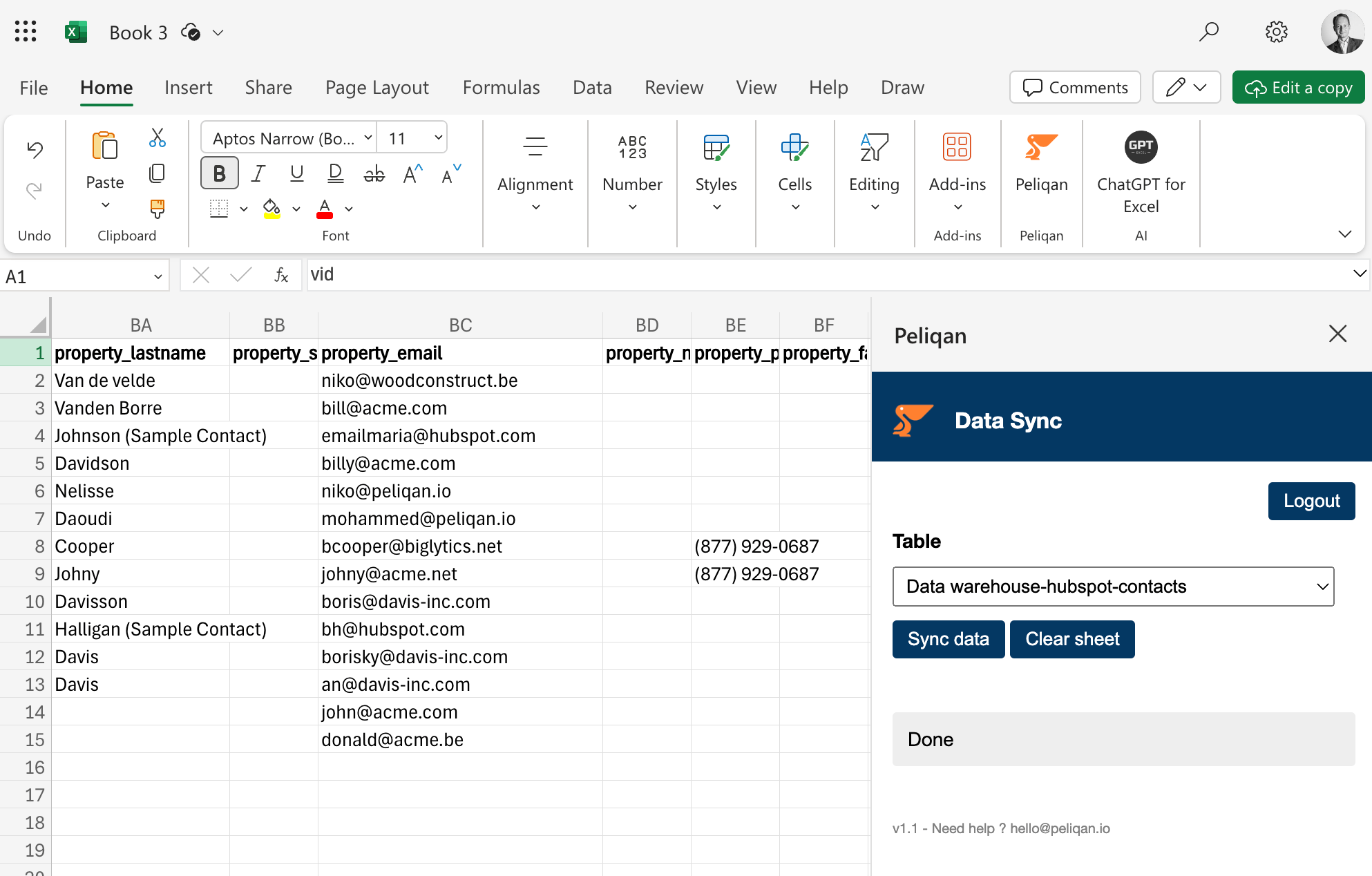Select all cells corner triangle
The height and width of the screenshot is (876, 1372).
pos(38,324)
